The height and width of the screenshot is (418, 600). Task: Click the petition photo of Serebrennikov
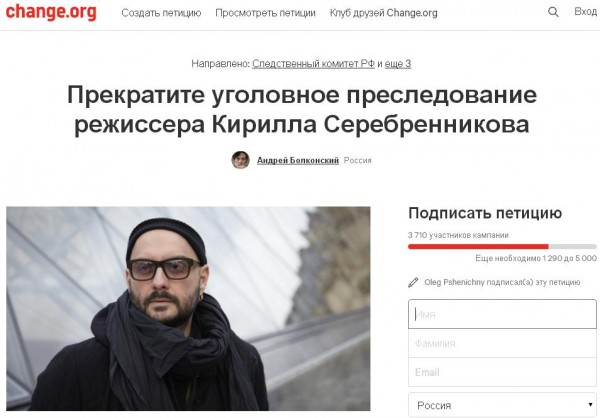(188, 309)
